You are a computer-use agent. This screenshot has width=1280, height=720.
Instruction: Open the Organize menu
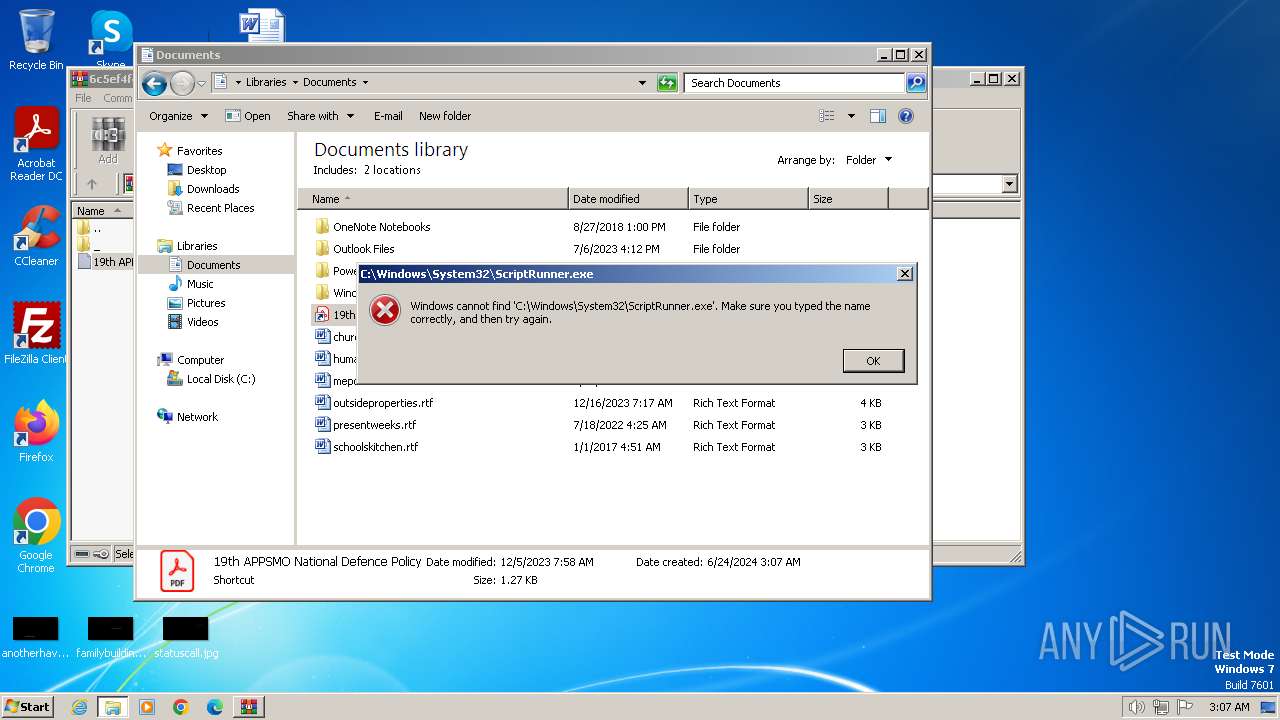click(x=178, y=116)
